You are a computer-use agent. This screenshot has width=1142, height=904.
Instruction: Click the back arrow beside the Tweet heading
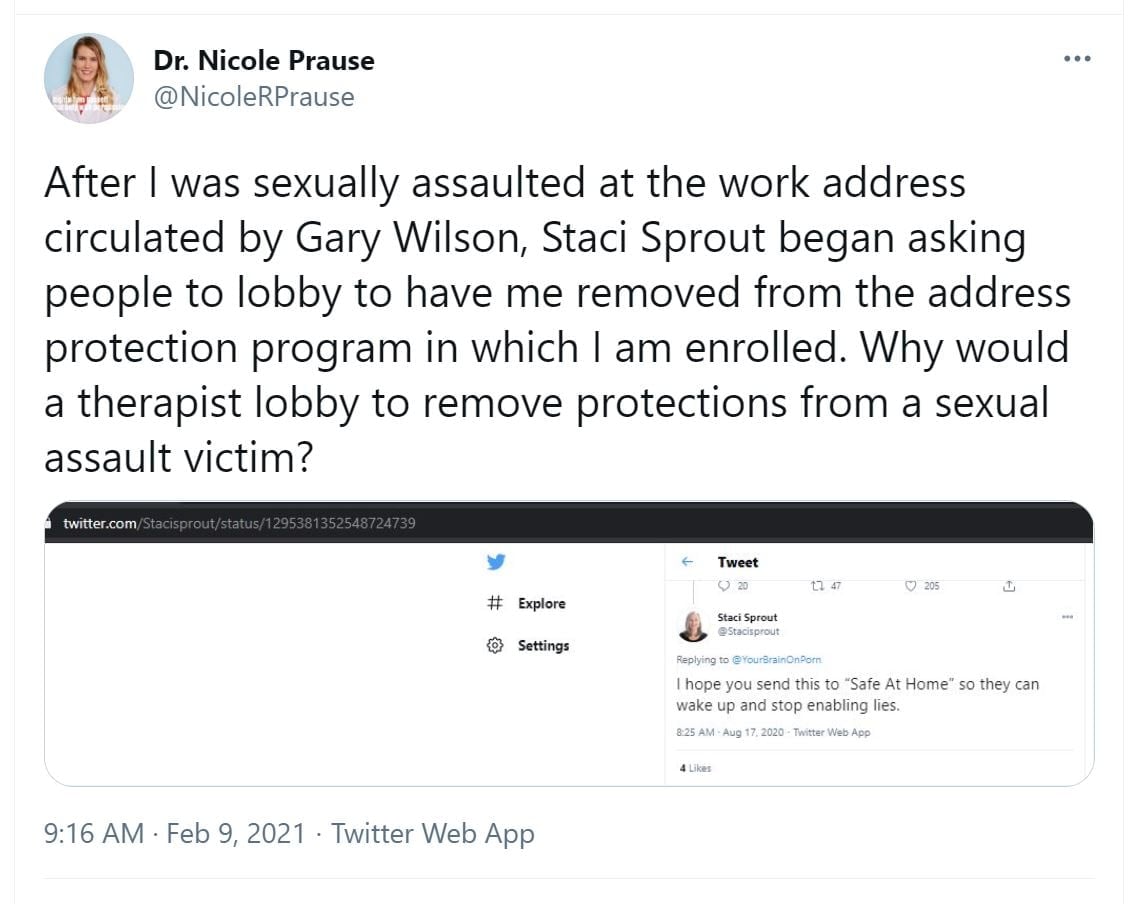coord(687,562)
